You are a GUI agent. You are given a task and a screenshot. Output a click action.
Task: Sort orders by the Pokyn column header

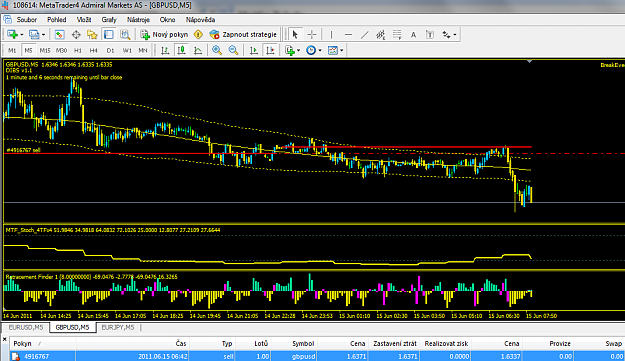(x=43, y=343)
